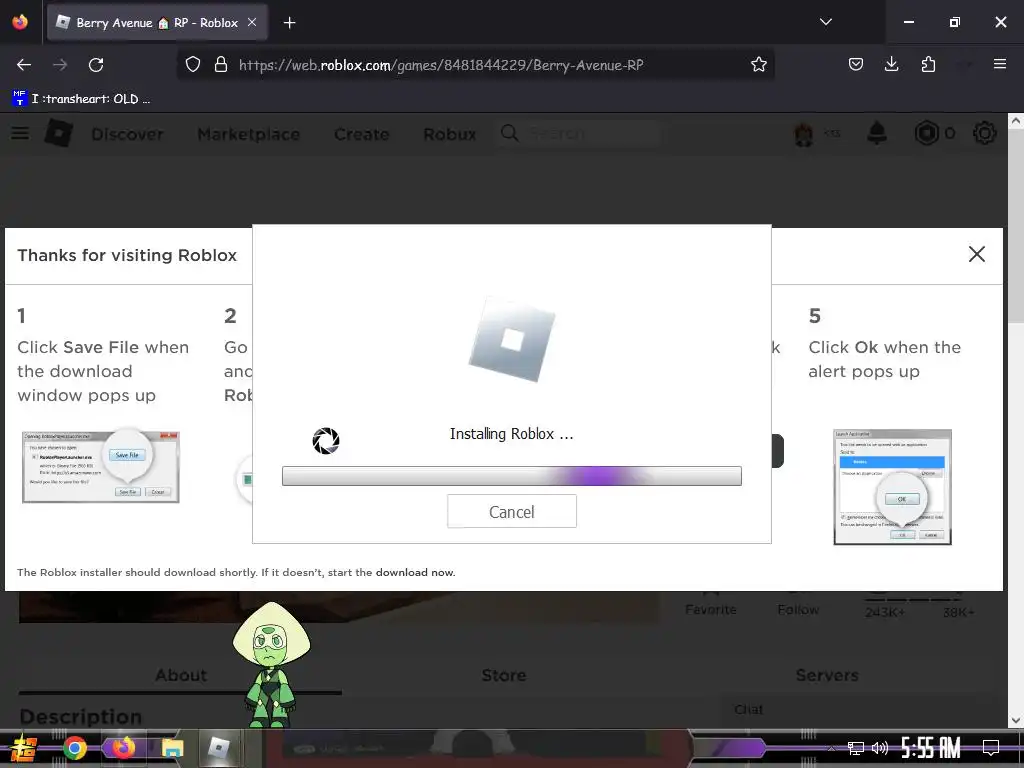Click the Roblox logo home icon

click(x=59, y=133)
